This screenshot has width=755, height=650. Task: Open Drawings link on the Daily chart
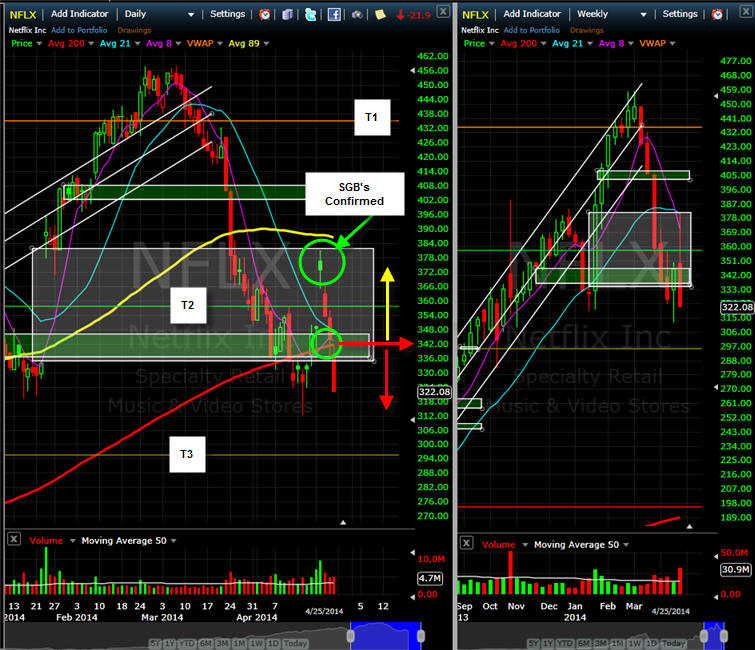(134, 30)
